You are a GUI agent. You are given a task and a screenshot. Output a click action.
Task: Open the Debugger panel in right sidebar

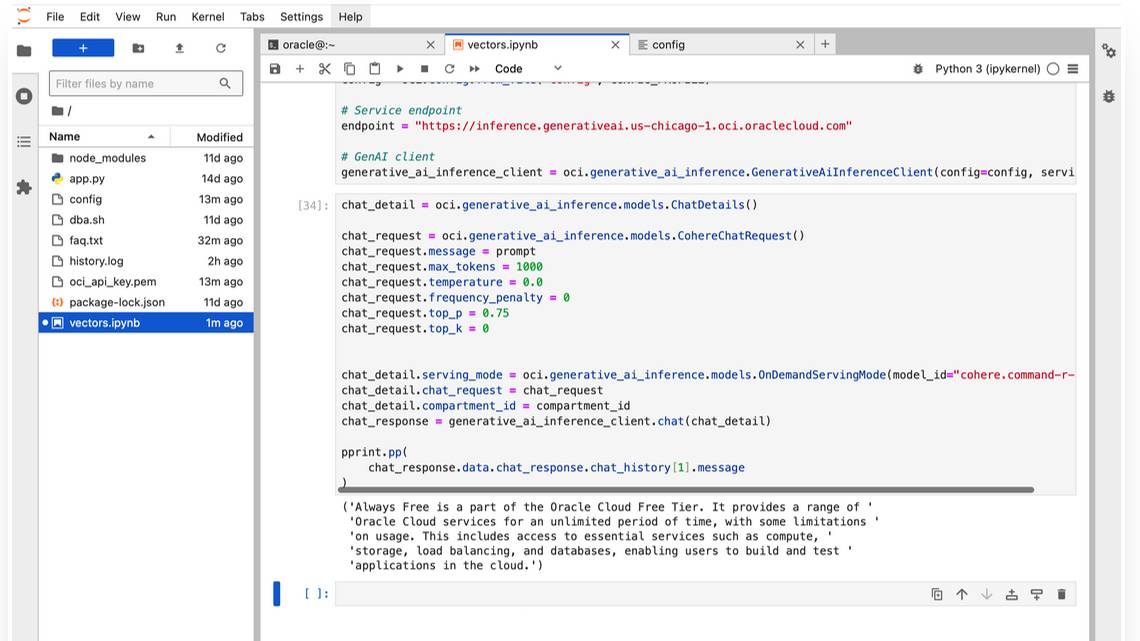(1109, 96)
